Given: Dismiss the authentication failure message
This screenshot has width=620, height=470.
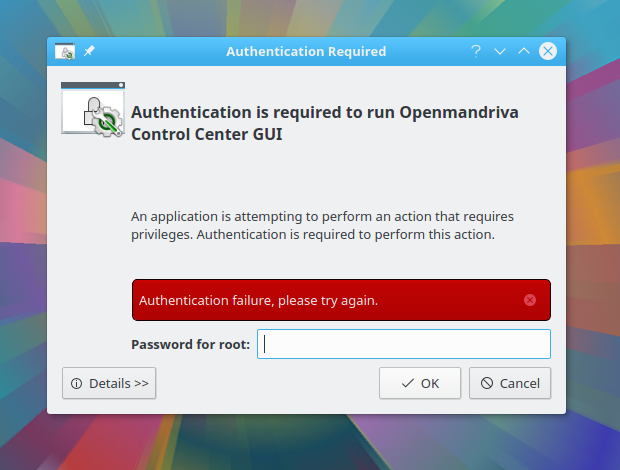Looking at the screenshot, I should coord(530,300).
